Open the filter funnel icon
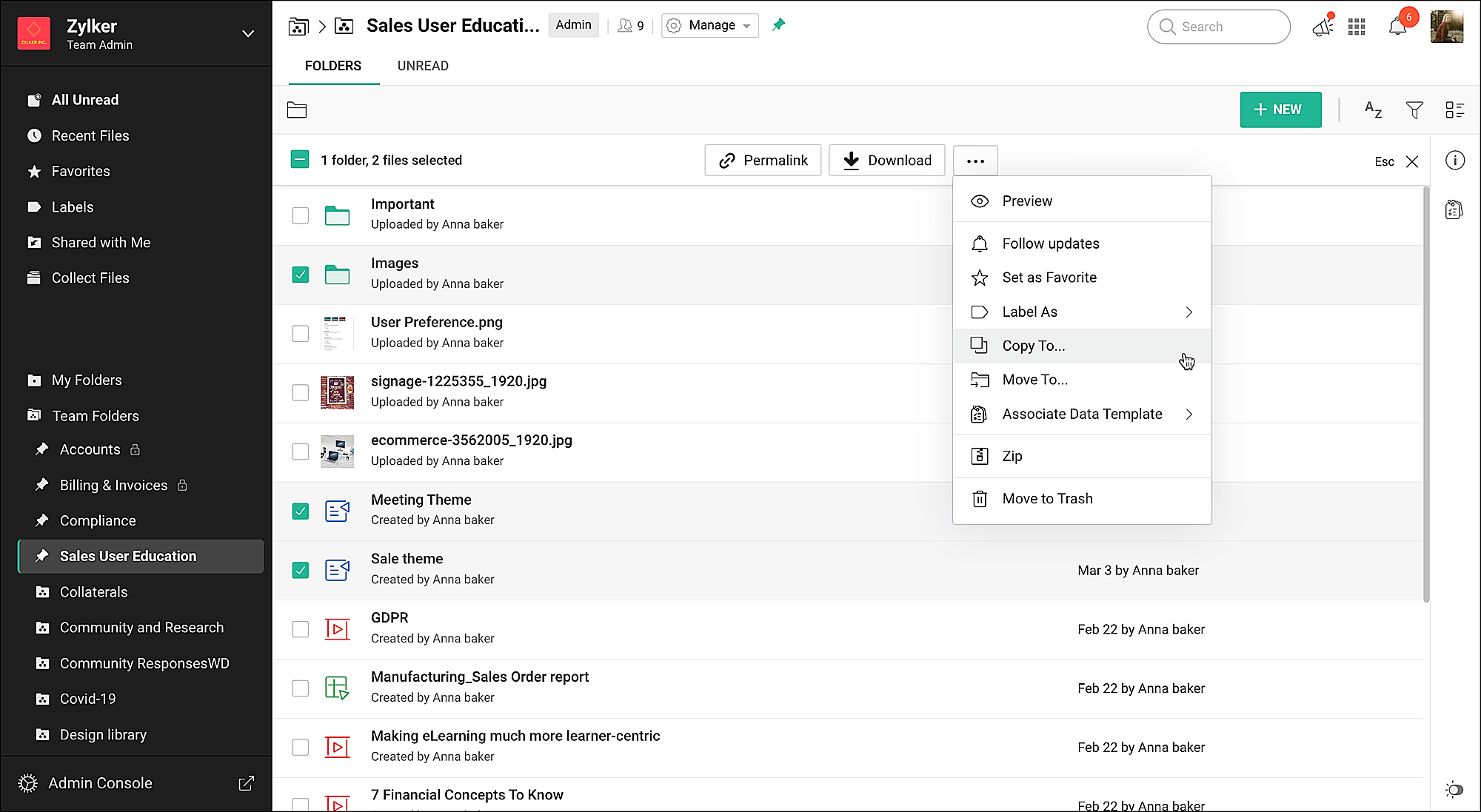Viewport: 1481px width, 812px height. pos(1414,110)
